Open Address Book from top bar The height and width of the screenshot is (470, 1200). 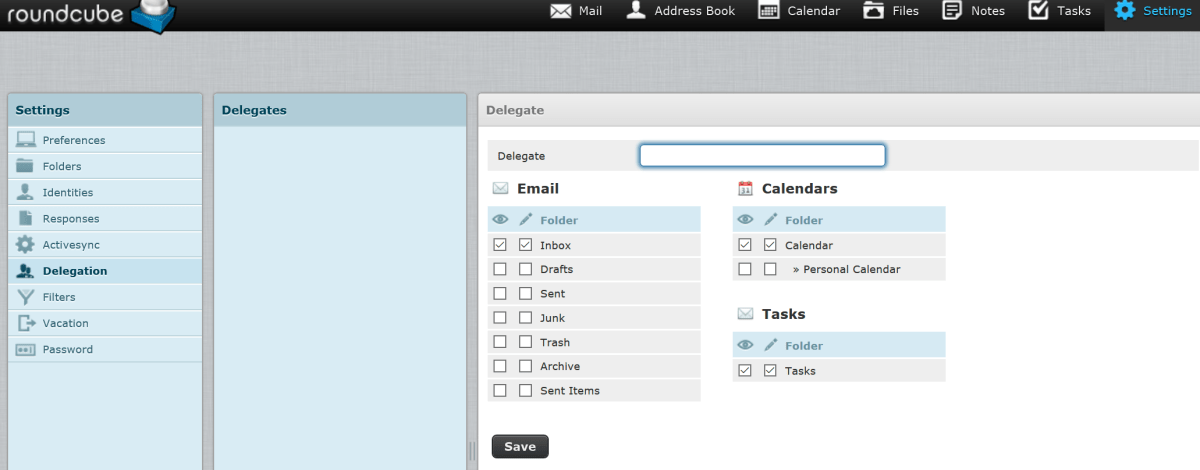click(x=635, y=11)
